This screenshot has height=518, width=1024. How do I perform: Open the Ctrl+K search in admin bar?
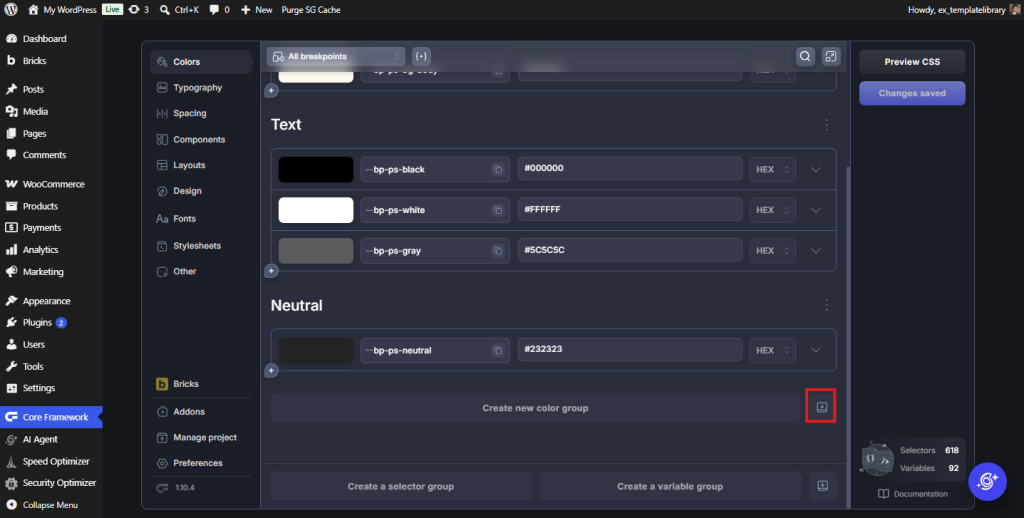pyautogui.click(x=180, y=10)
